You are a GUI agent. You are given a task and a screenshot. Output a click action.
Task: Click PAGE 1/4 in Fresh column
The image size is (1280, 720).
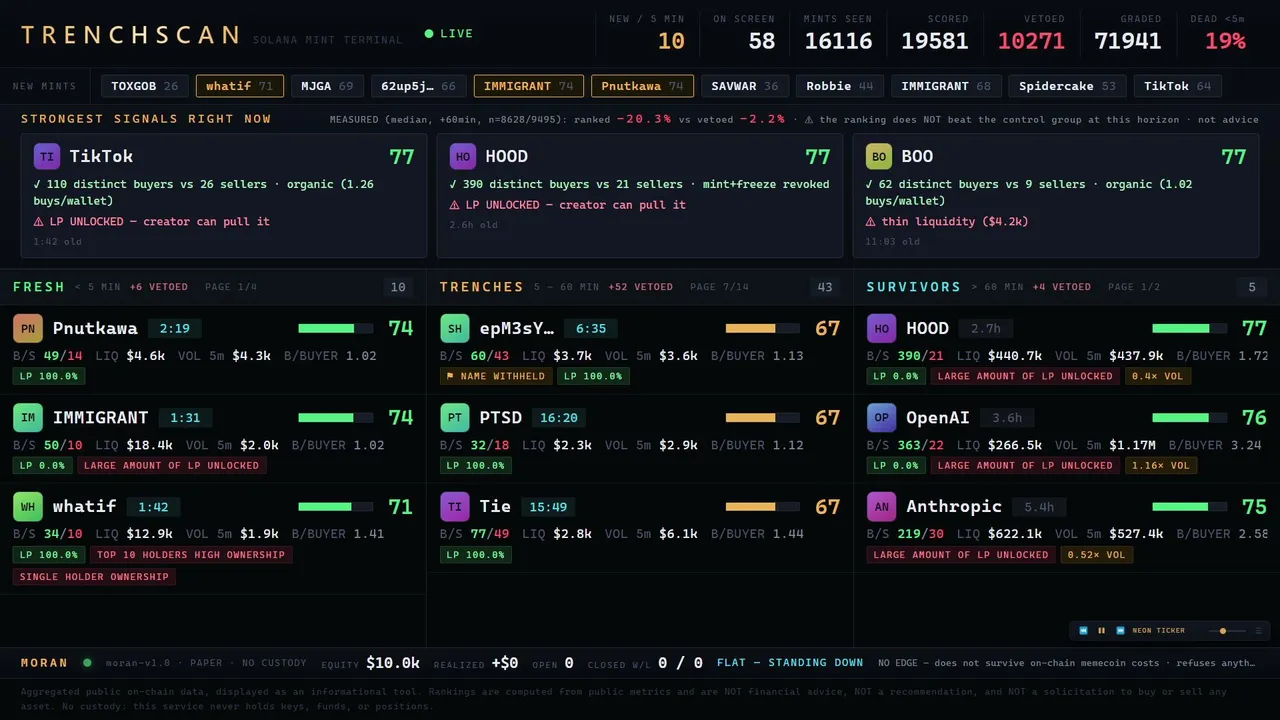[231, 287]
